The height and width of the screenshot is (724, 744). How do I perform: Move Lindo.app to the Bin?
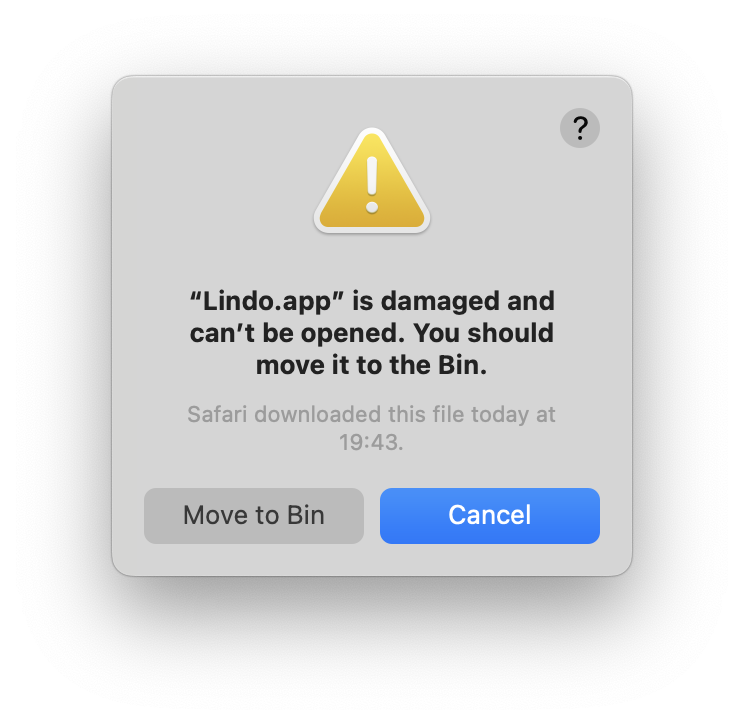(254, 516)
